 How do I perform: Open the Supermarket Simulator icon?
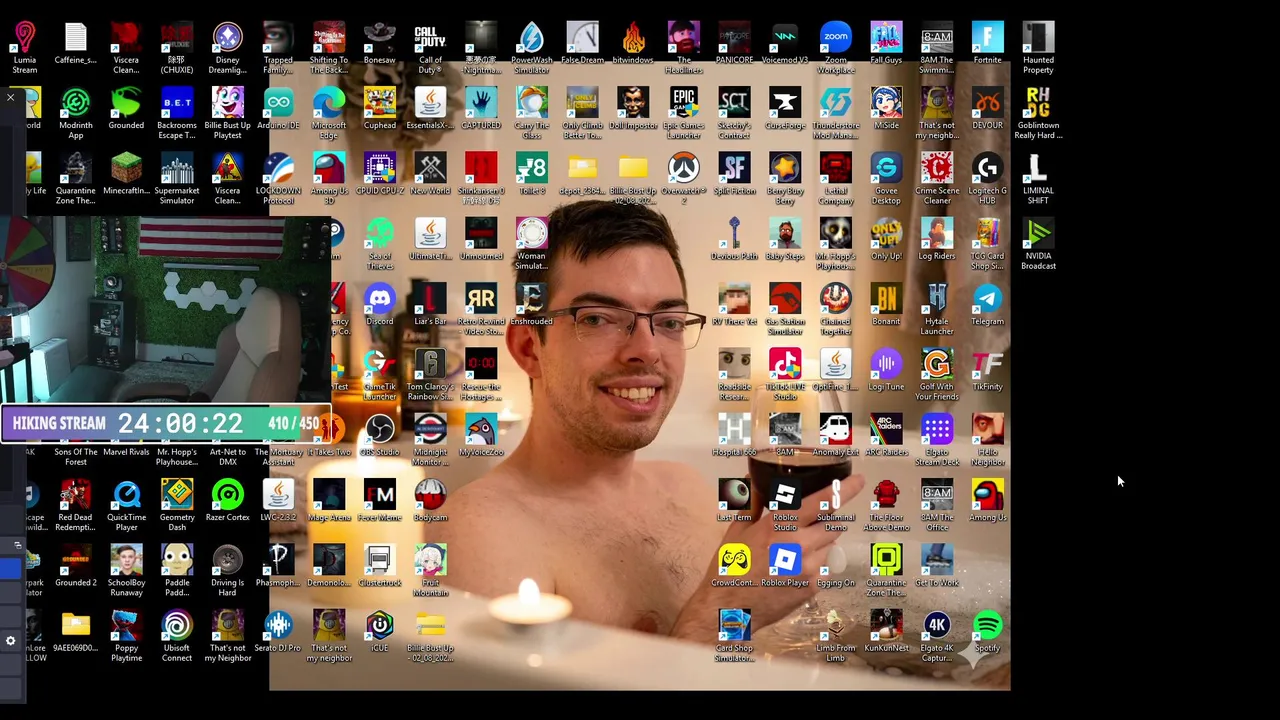coord(177,179)
